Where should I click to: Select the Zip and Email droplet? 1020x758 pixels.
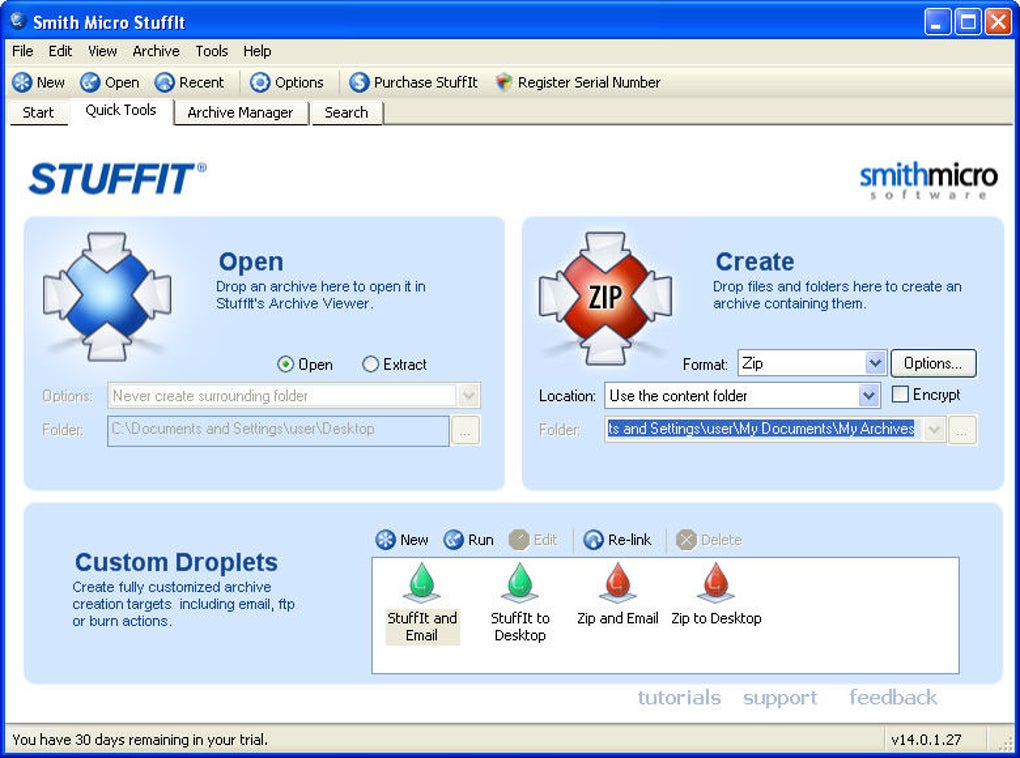coord(617,595)
